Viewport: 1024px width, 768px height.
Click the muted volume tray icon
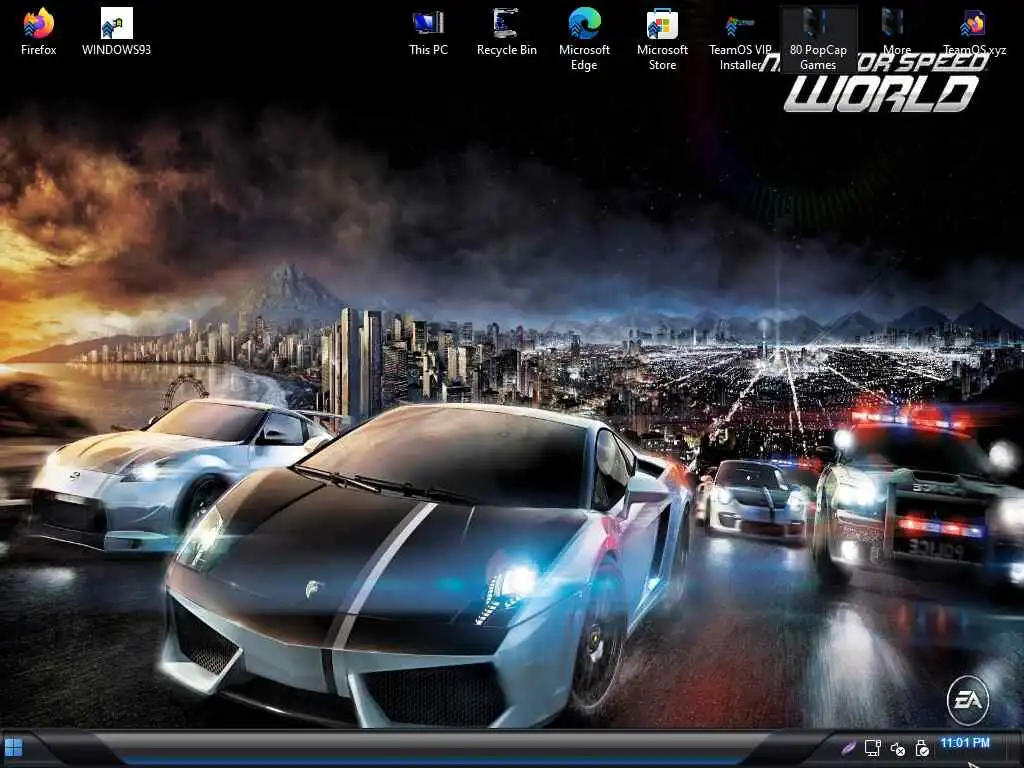[897, 748]
